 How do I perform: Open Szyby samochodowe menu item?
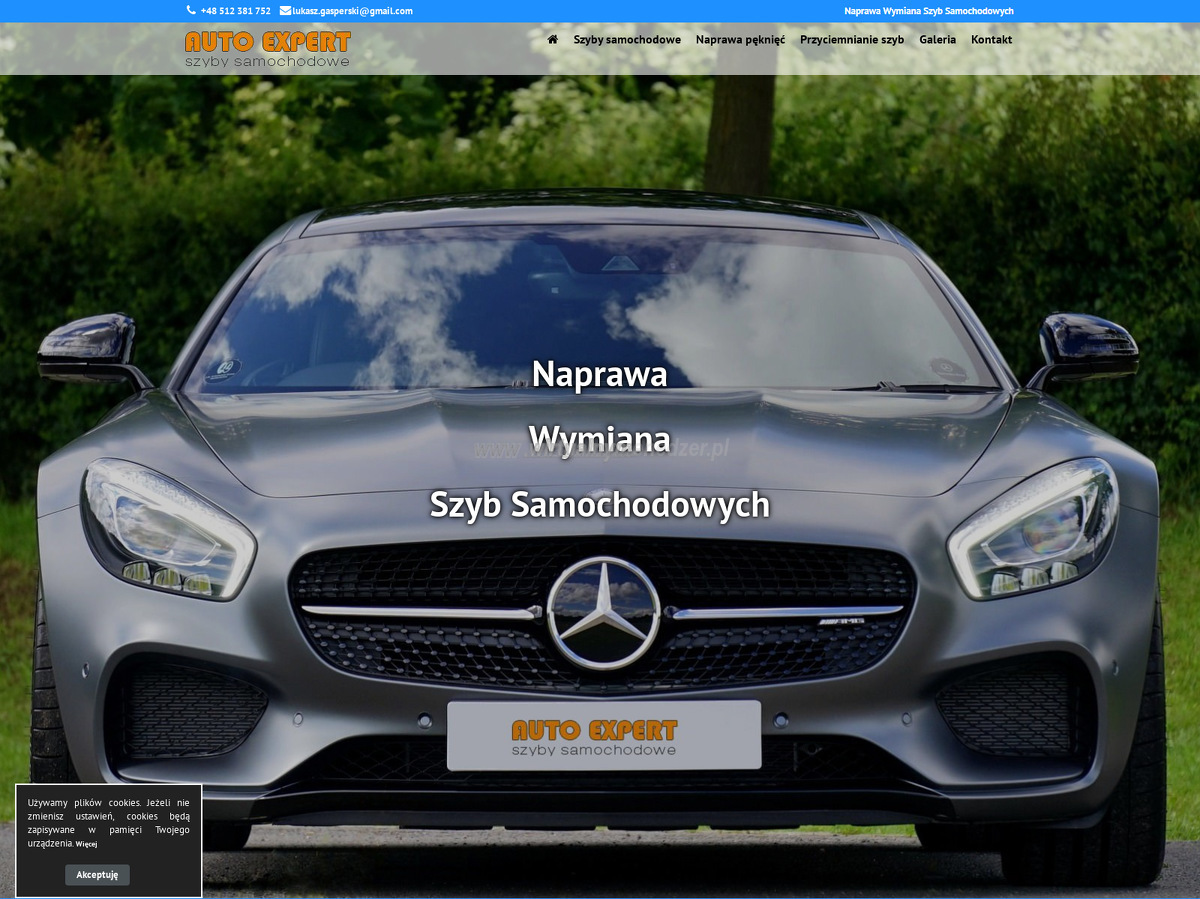tap(627, 40)
